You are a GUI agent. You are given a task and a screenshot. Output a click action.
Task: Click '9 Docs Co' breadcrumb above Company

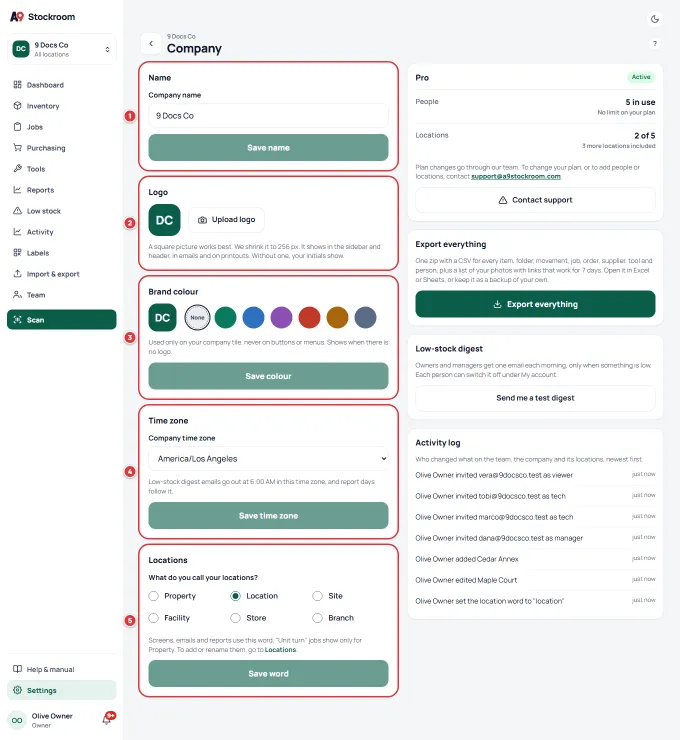point(181,36)
